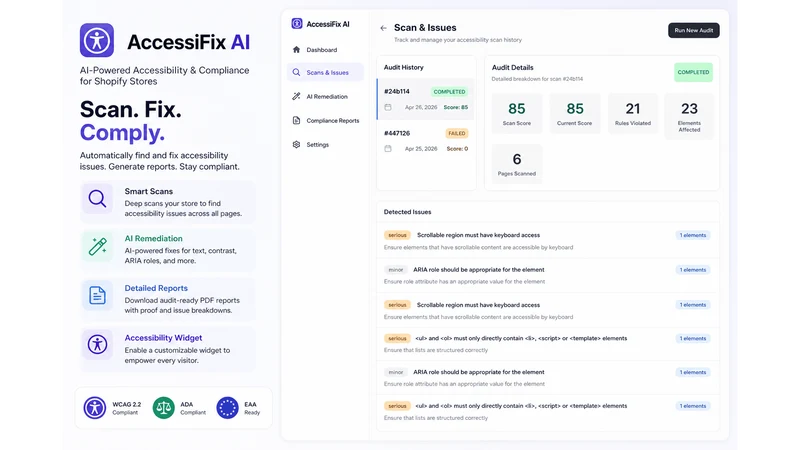Click the Settings gear icon
The width and height of the screenshot is (800, 450).
(296, 144)
